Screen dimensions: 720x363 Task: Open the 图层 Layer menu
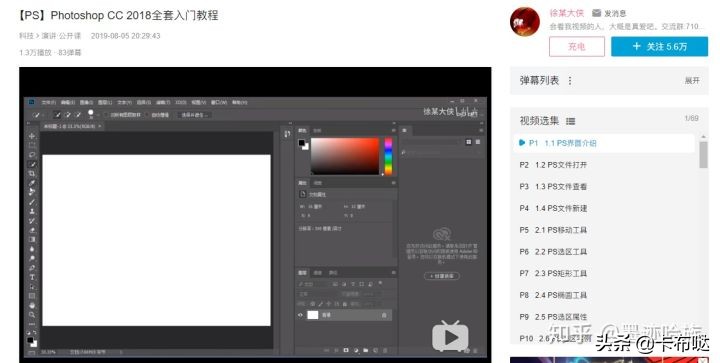click(105, 102)
